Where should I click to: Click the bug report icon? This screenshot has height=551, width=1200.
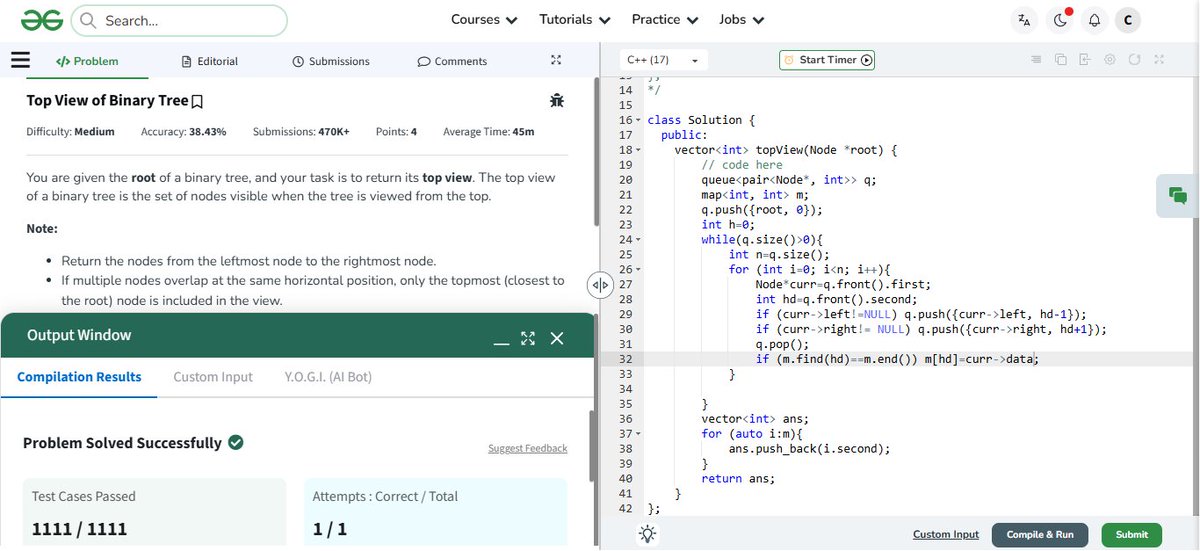click(x=557, y=100)
